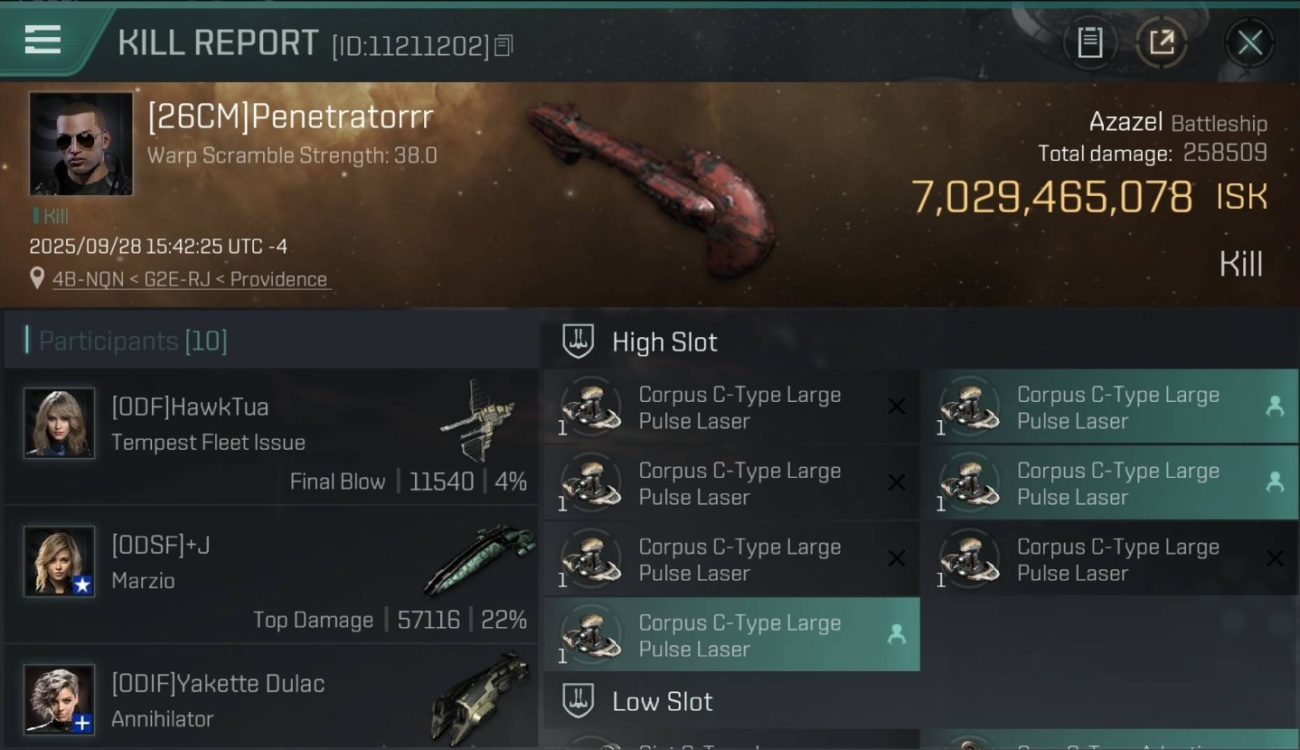
Task: Click the clipboard report icon
Action: pyautogui.click(x=1090, y=43)
